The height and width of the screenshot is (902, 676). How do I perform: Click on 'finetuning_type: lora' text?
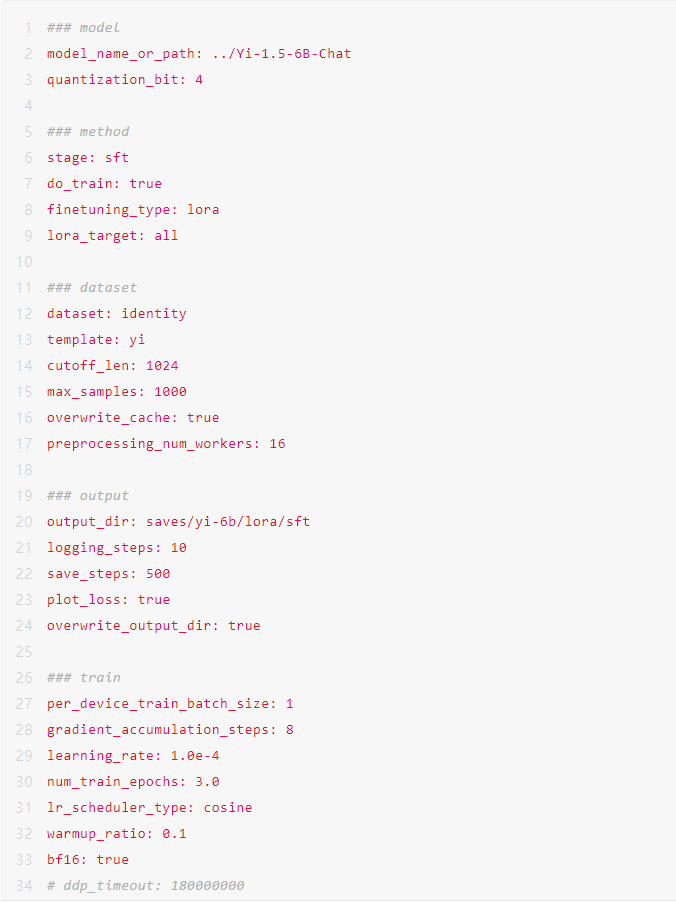133,209
